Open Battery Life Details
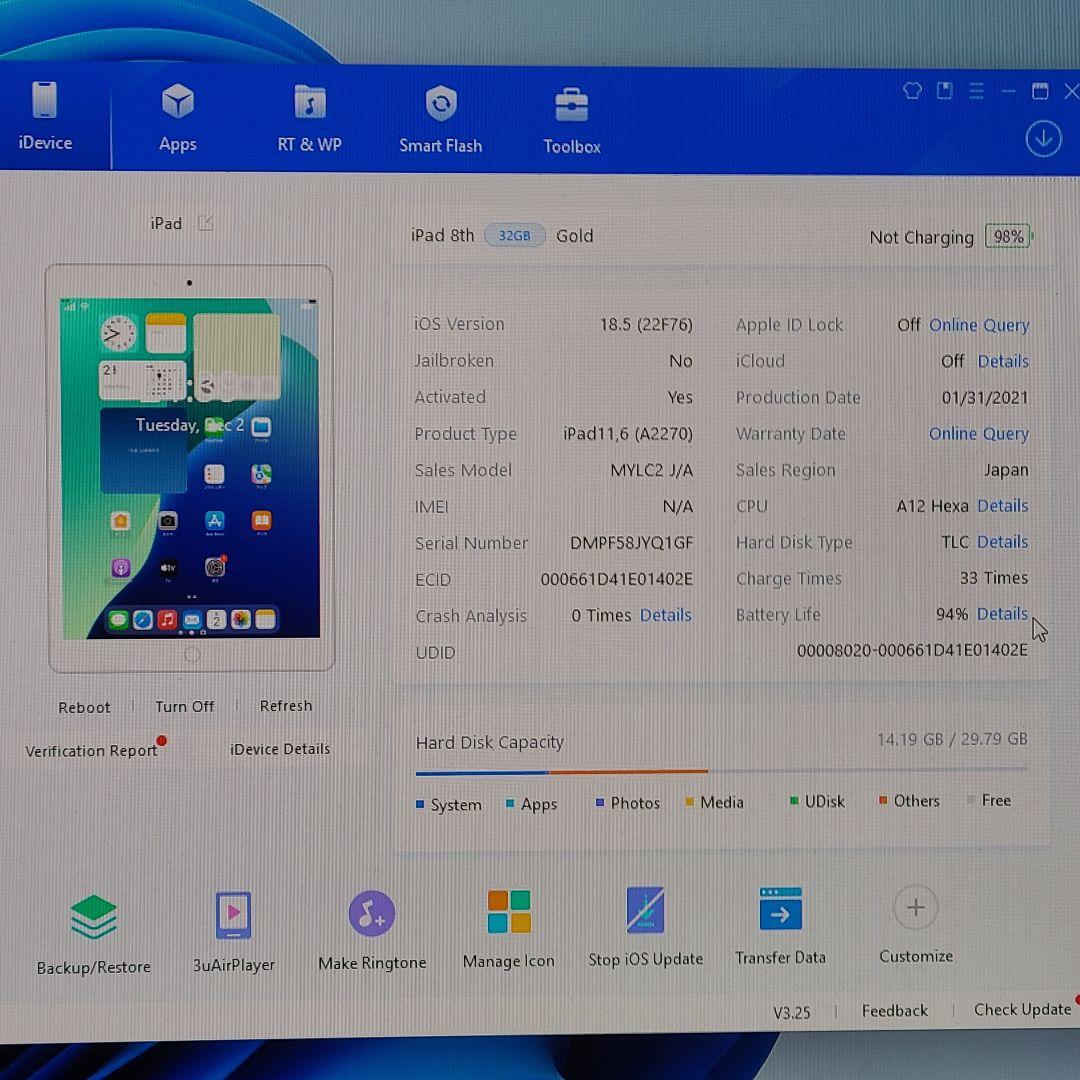Viewport: 1080px width, 1080px height. click(1002, 614)
